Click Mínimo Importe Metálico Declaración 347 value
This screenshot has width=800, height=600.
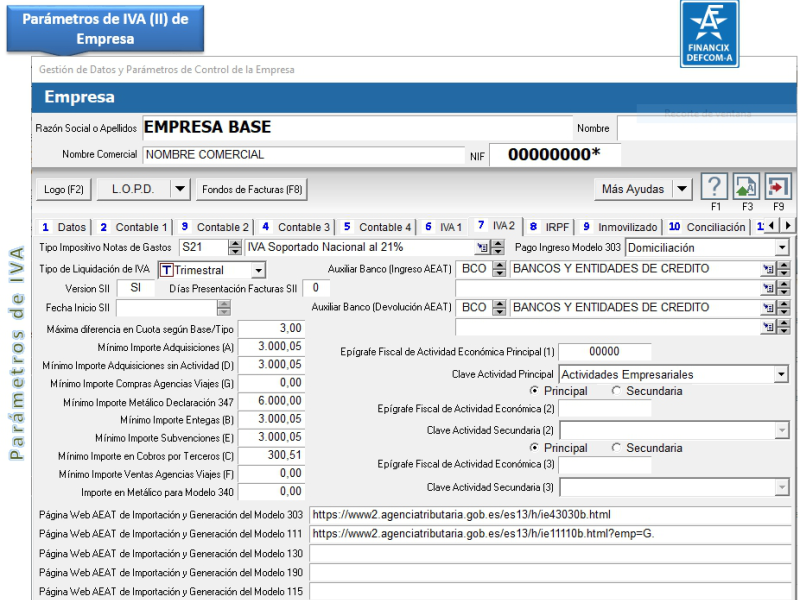271,401
